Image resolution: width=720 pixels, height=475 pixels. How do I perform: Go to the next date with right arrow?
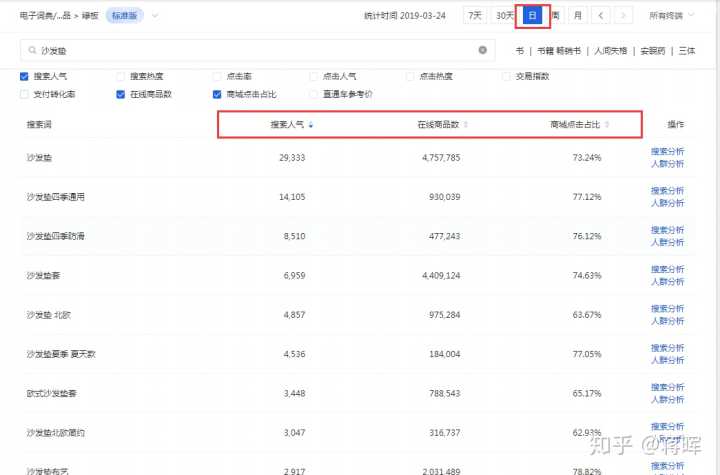coord(624,16)
